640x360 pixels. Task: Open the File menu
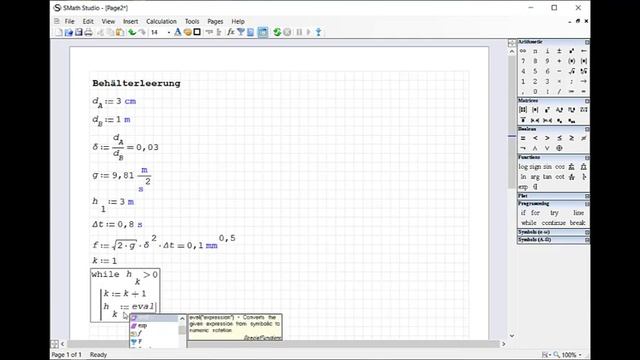pyautogui.click(x=69, y=21)
